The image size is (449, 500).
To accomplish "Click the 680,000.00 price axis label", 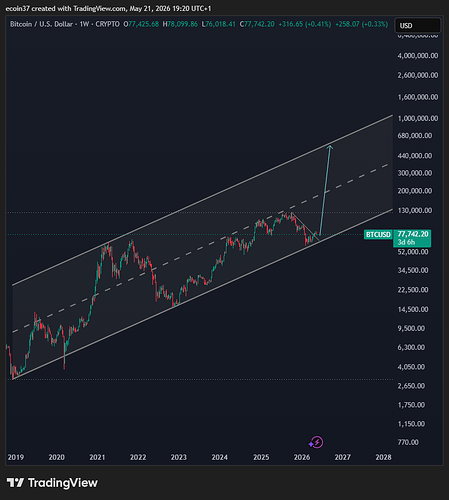I will tap(415, 136).
